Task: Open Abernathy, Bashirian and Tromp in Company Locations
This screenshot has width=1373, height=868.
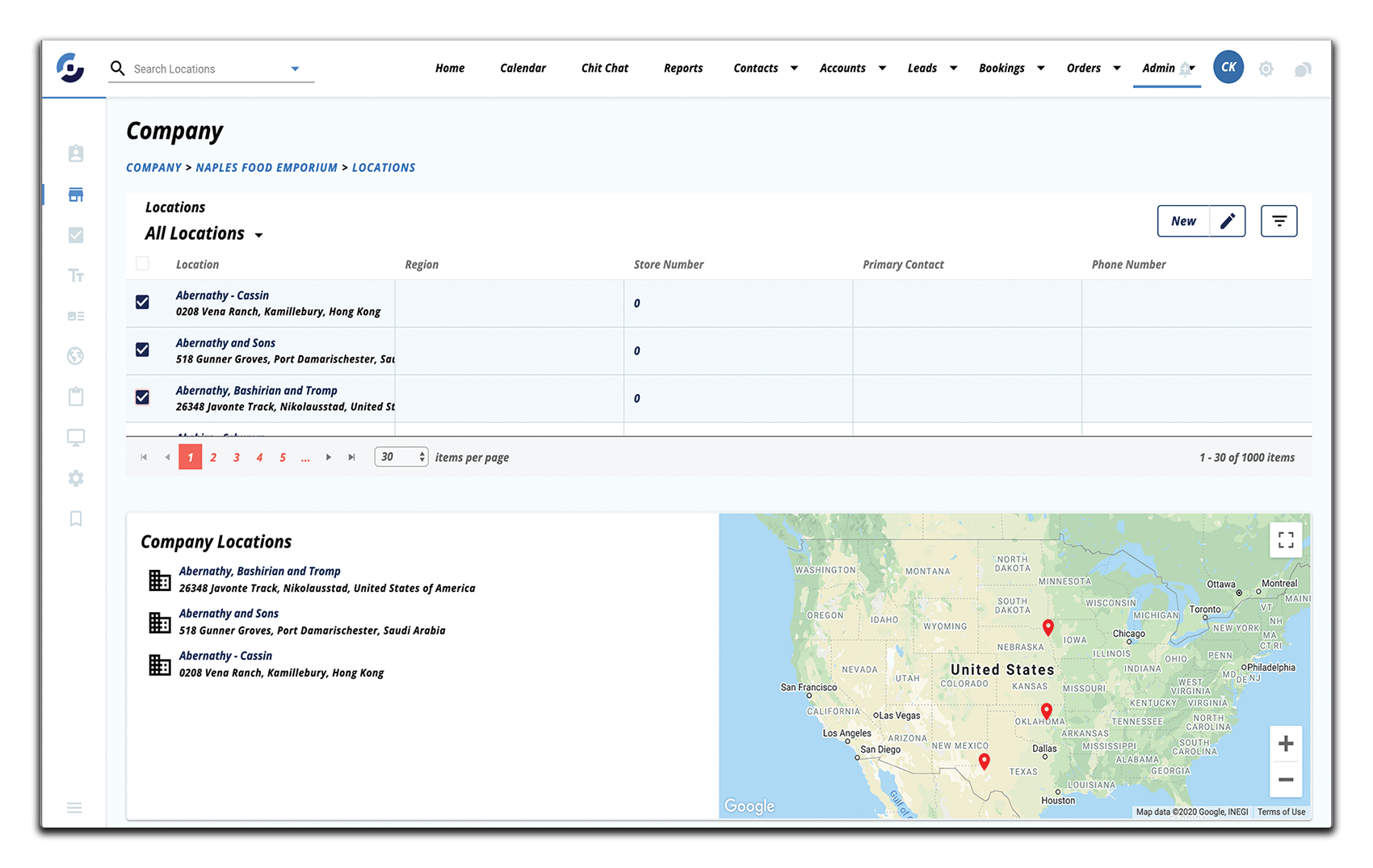Action: [259, 571]
